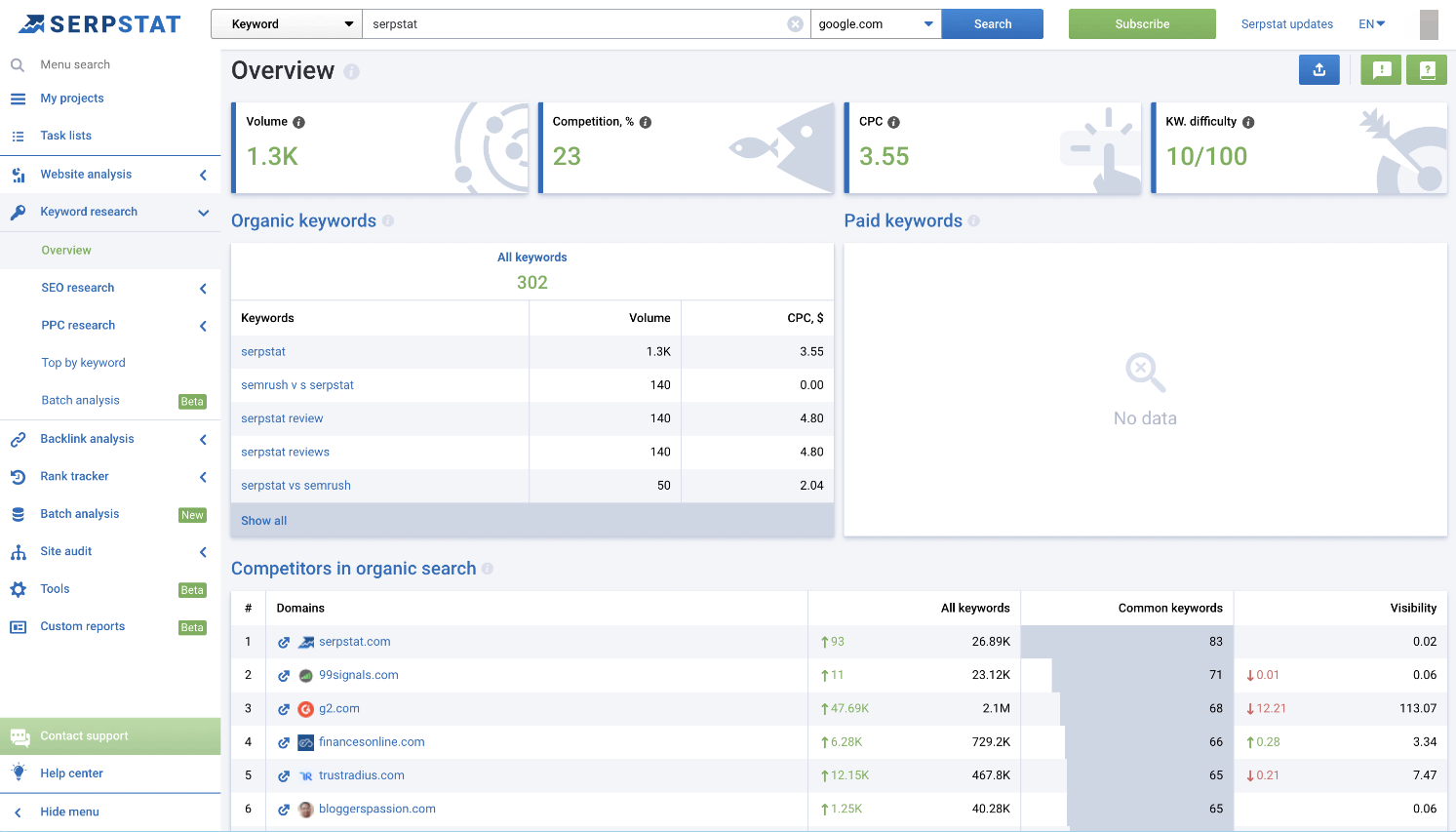Click the export upload icon button

(1319, 69)
